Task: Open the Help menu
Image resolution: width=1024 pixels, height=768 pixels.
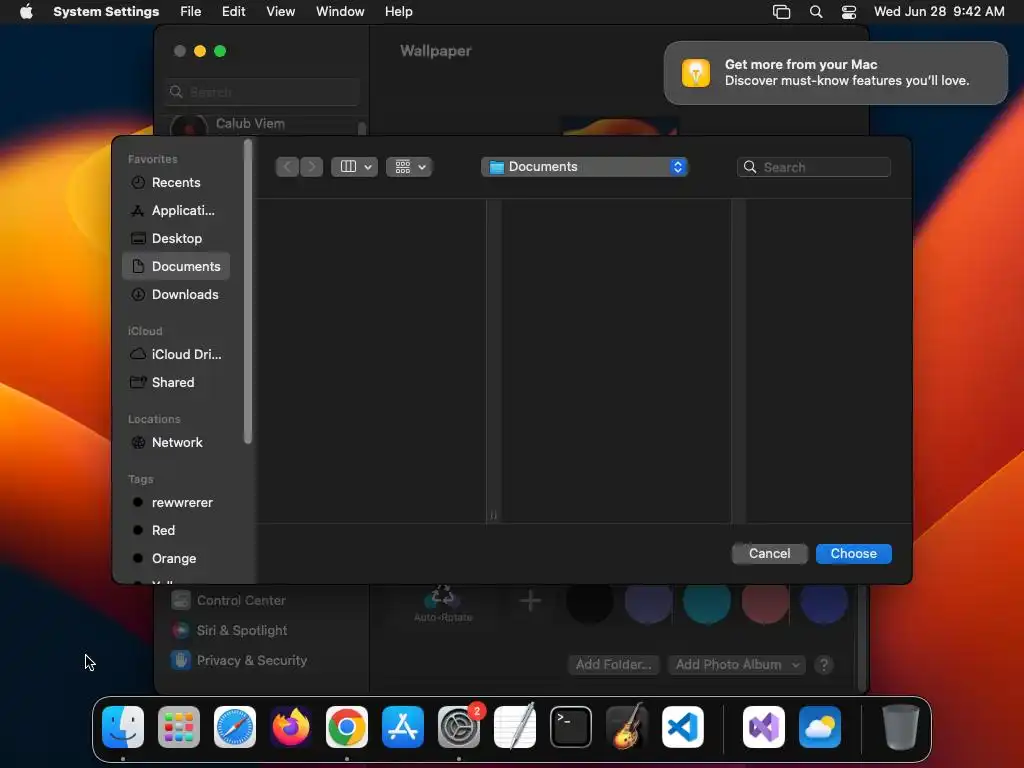Action: tap(398, 12)
